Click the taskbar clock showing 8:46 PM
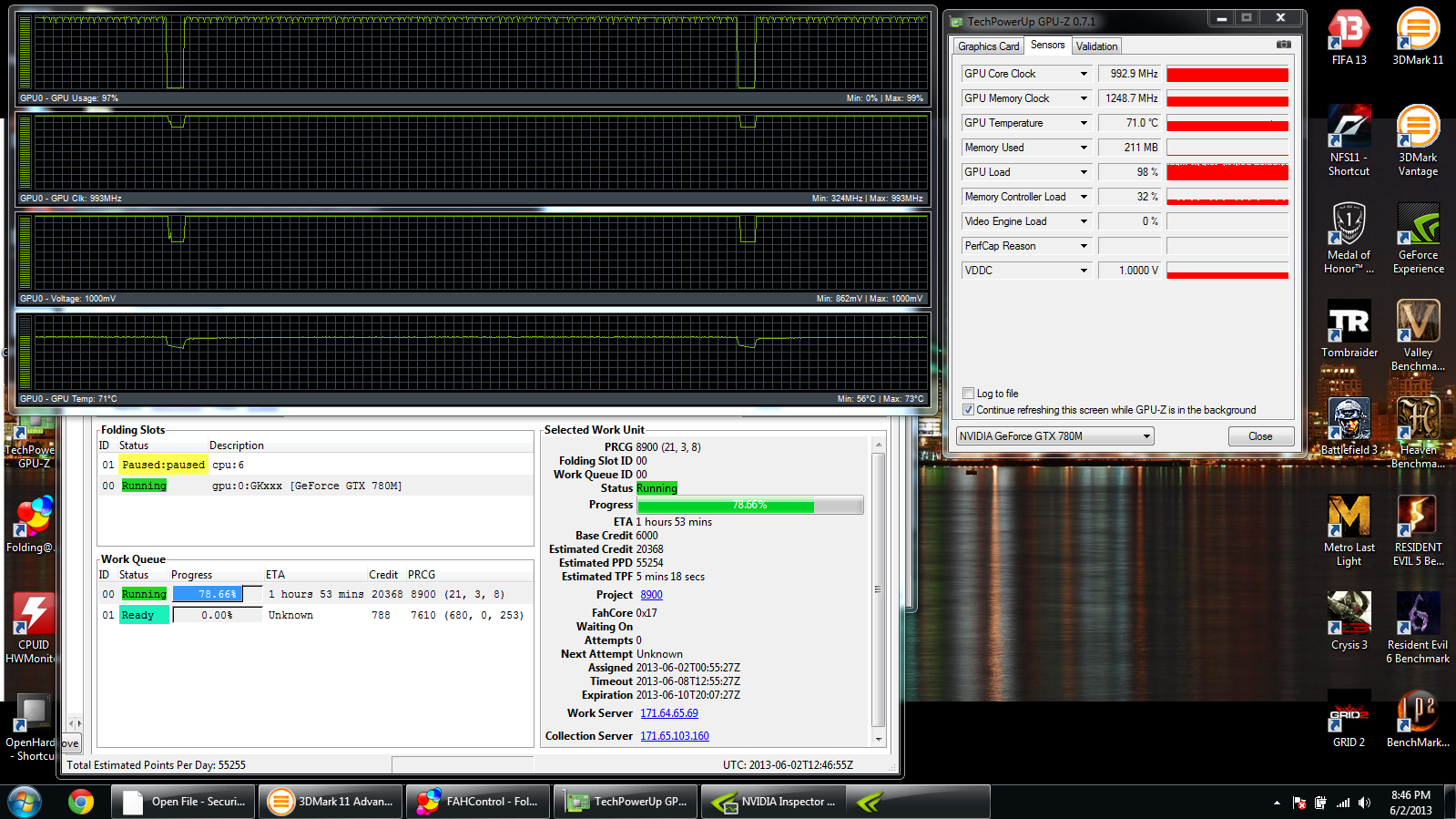Viewport: 1456px width, 819px height. click(1410, 803)
